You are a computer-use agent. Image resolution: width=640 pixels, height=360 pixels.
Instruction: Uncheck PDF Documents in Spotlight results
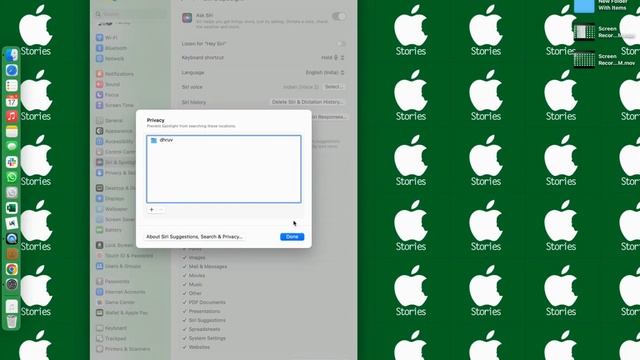(x=184, y=302)
